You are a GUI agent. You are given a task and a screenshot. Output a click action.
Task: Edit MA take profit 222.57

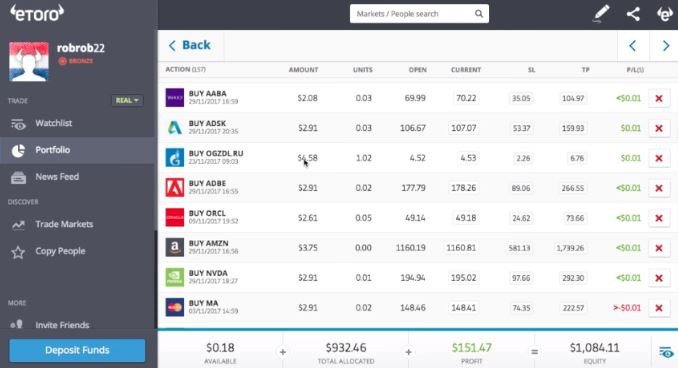(573, 307)
